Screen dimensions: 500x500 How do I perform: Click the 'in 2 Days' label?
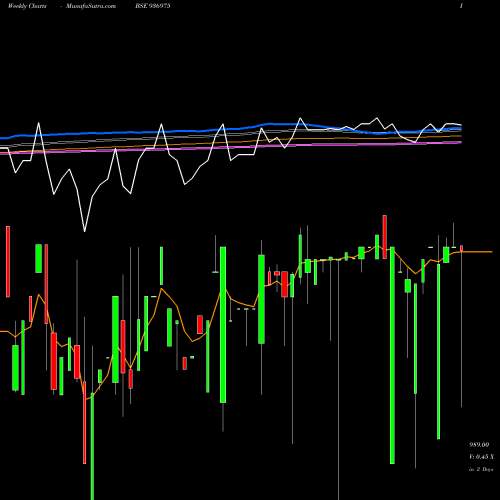click(481, 469)
